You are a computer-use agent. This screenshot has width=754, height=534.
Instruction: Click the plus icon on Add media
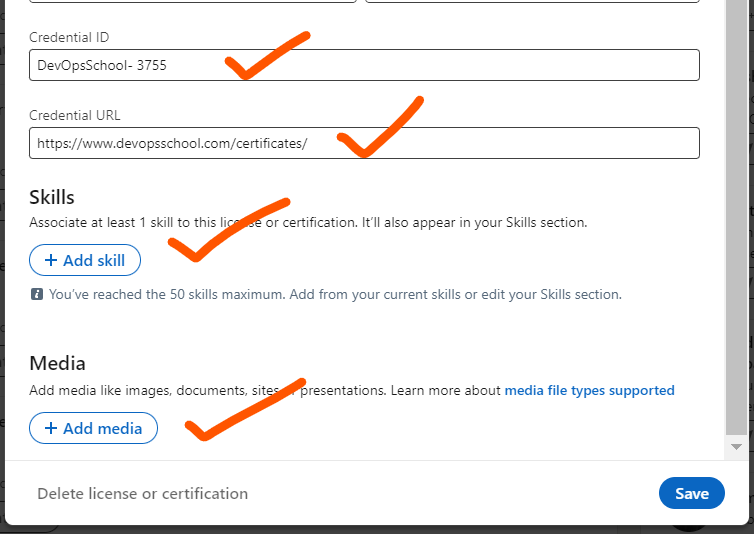[50, 429]
